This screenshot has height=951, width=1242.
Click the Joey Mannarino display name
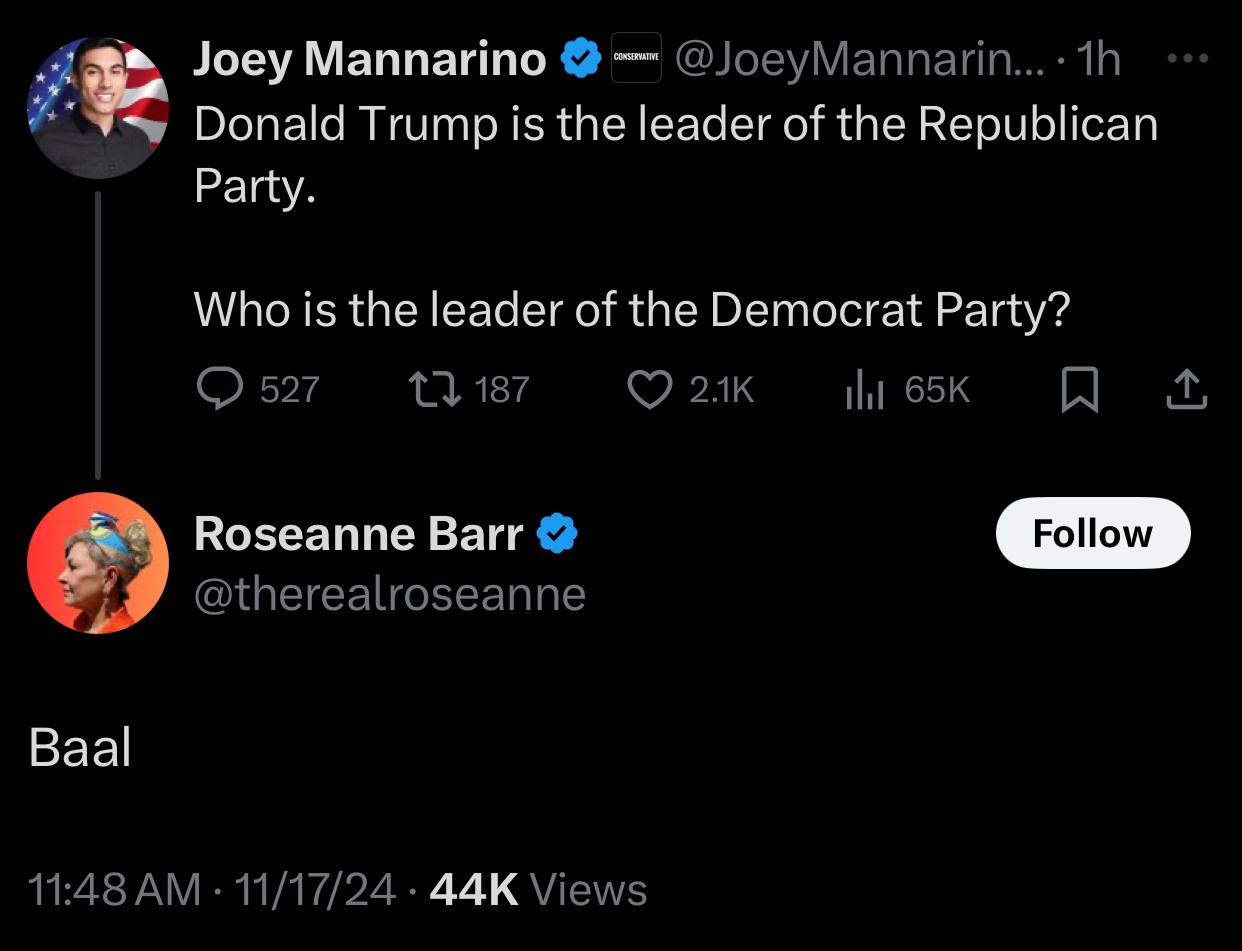[369, 60]
